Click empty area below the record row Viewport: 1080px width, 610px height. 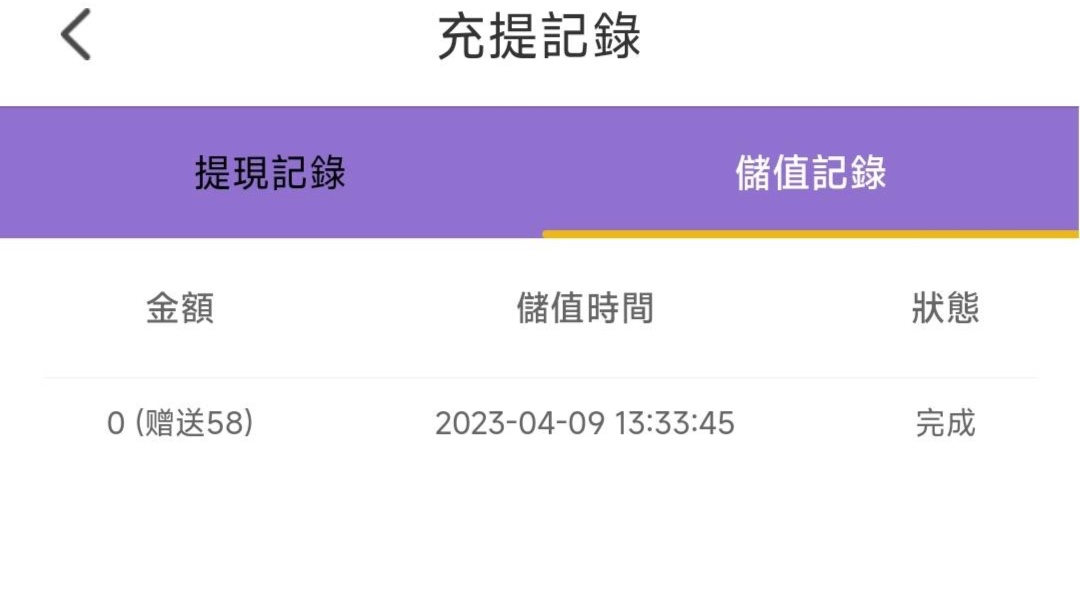click(x=540, y=530)
